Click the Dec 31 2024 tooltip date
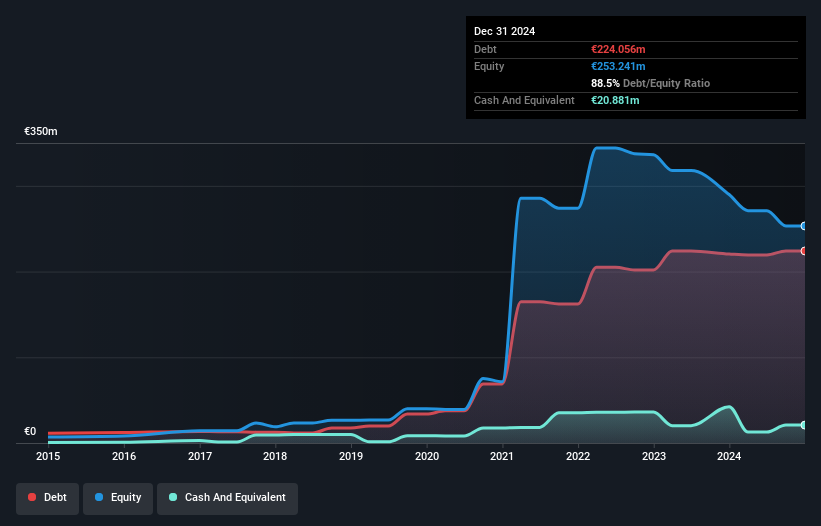This screenshot has width=821, height=526. [504, 31]
